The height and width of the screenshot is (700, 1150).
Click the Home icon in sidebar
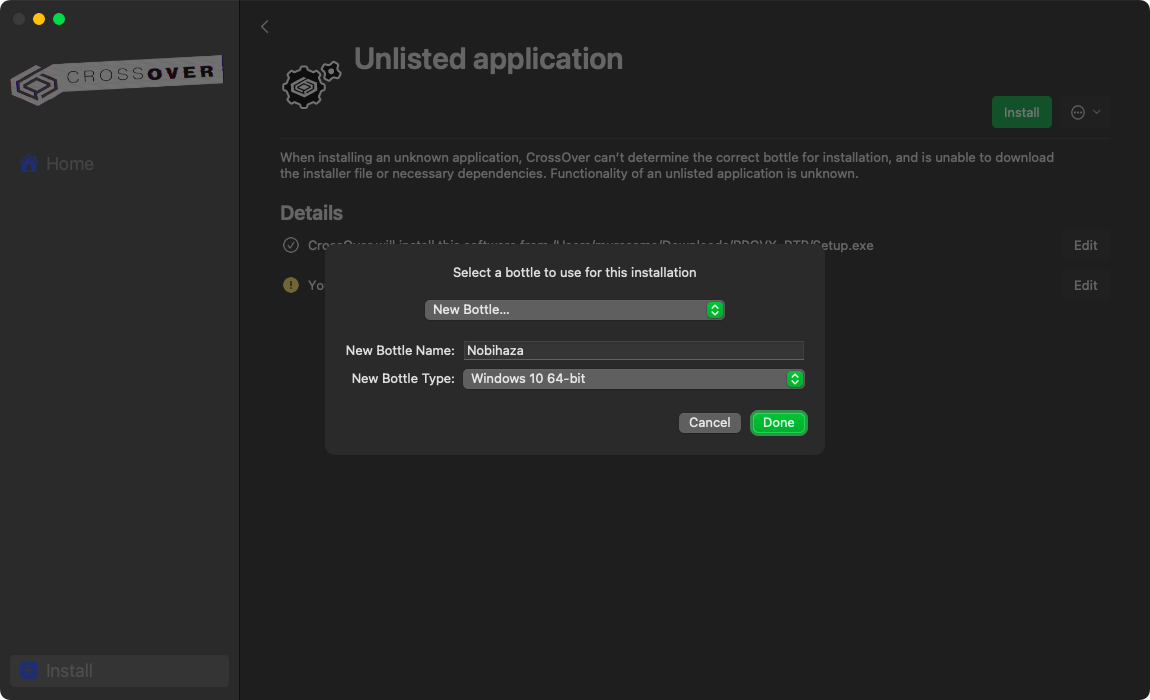click(x=30, y=164)
